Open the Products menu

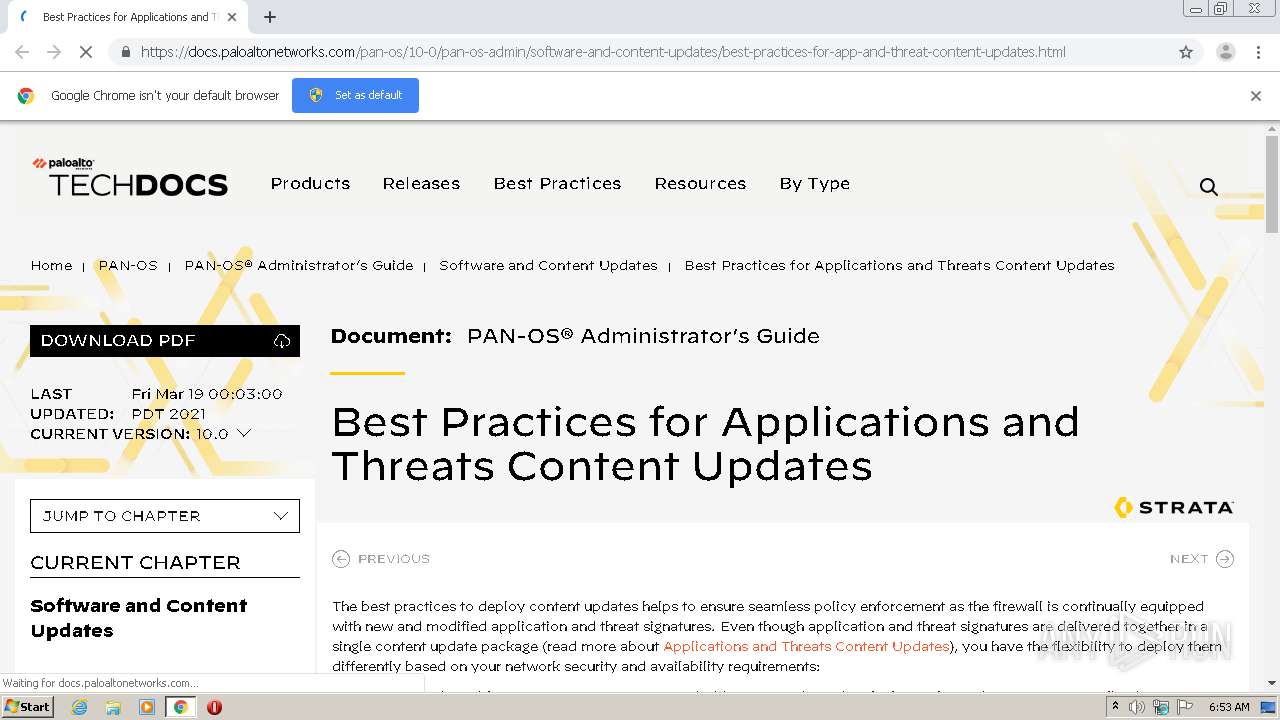(x=310, y=183)
